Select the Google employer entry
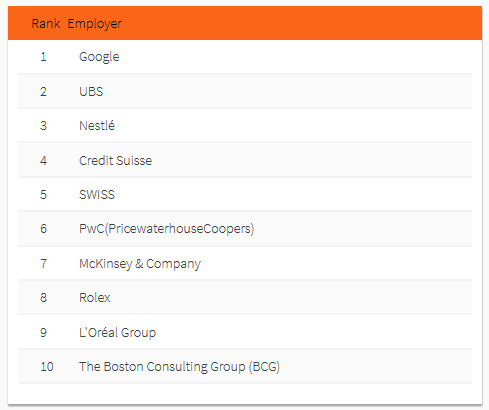Viewport: 489px width, 410px height. click(99, 57)
